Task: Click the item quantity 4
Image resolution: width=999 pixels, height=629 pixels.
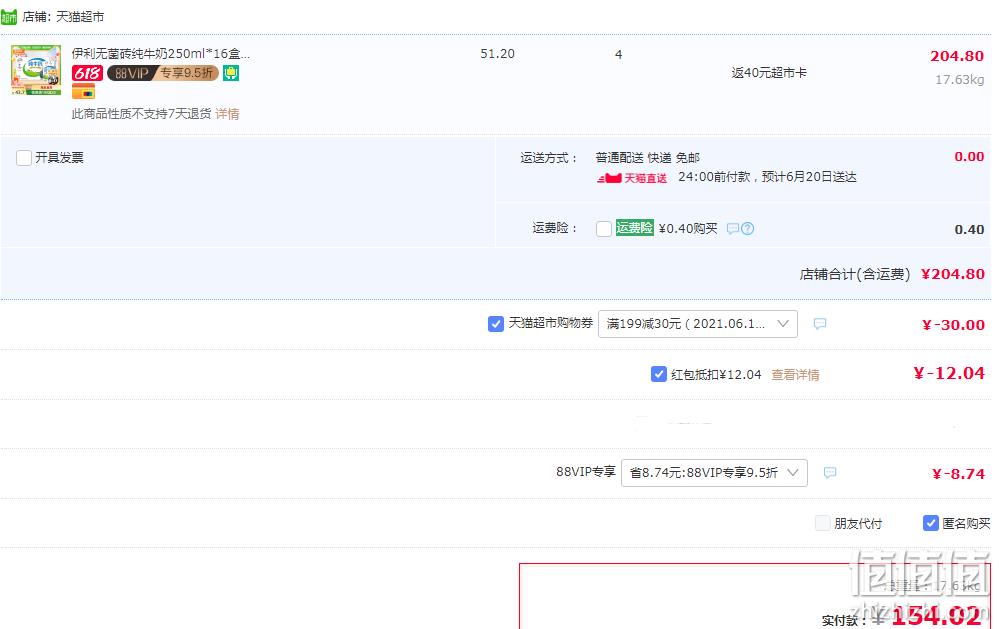Action: [x=618, y=55]
